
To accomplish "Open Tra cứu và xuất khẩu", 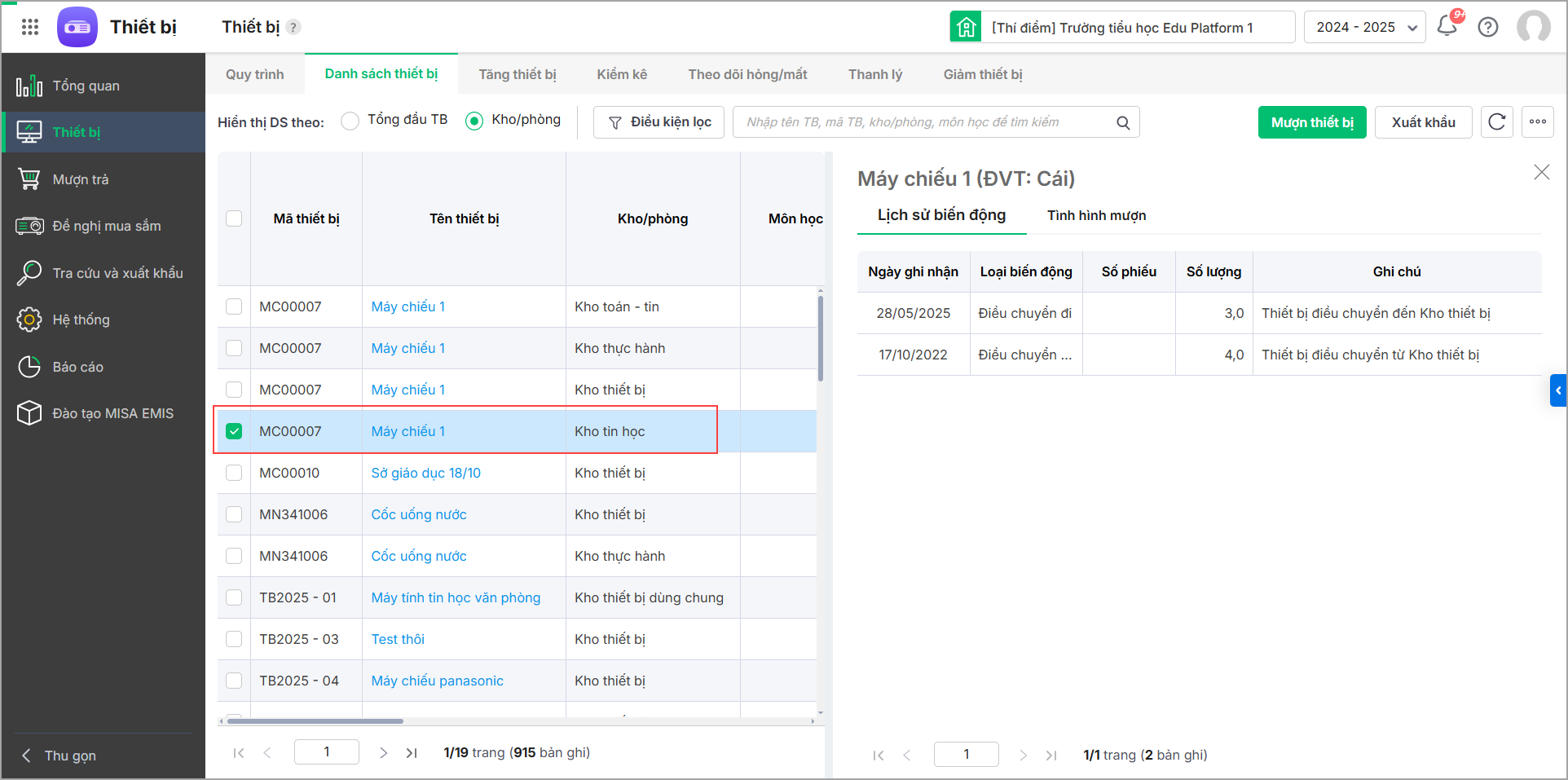I will (104, 273).
